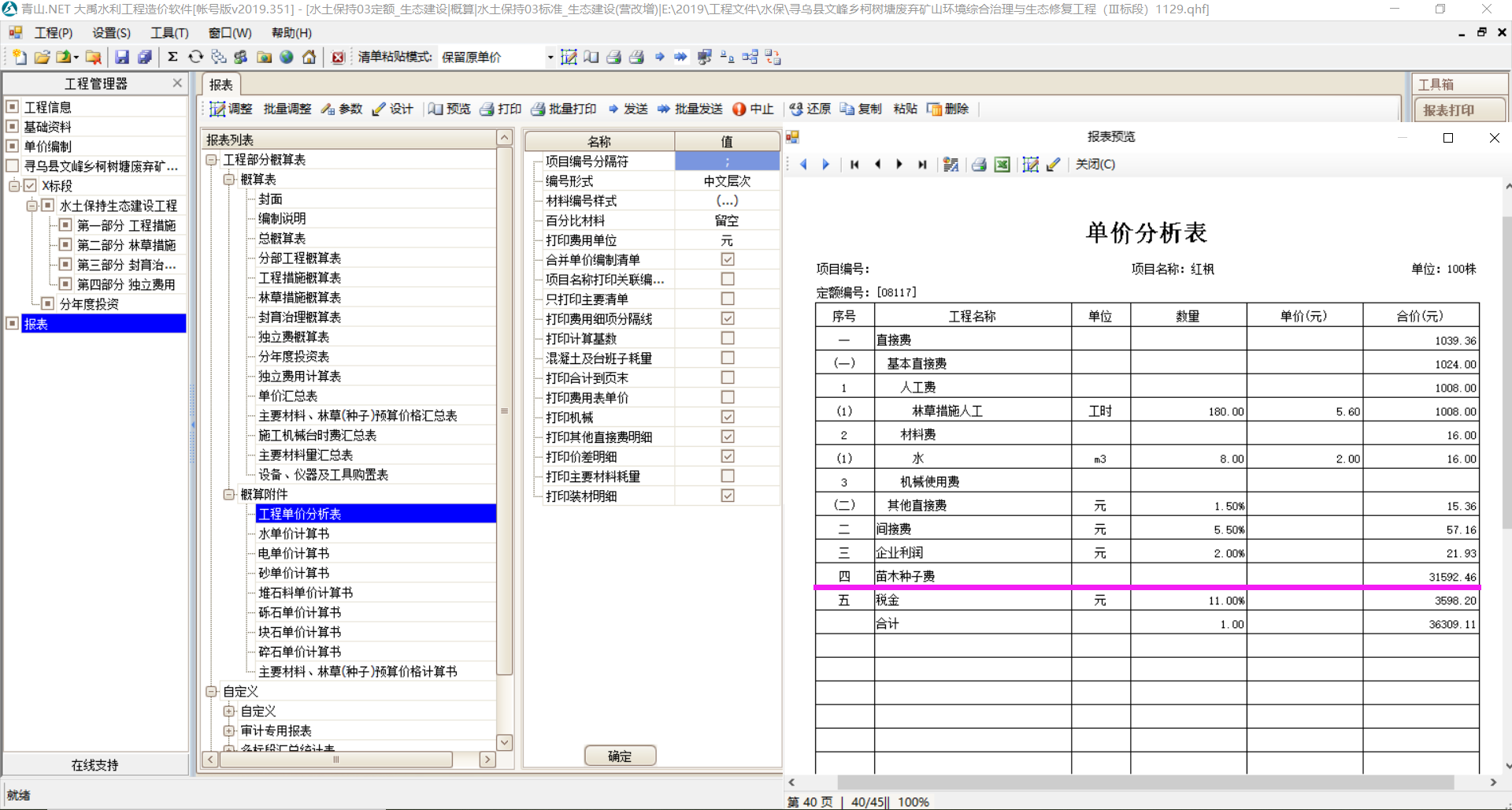Expand the 审计专用报表 tree node

[229, 730]
